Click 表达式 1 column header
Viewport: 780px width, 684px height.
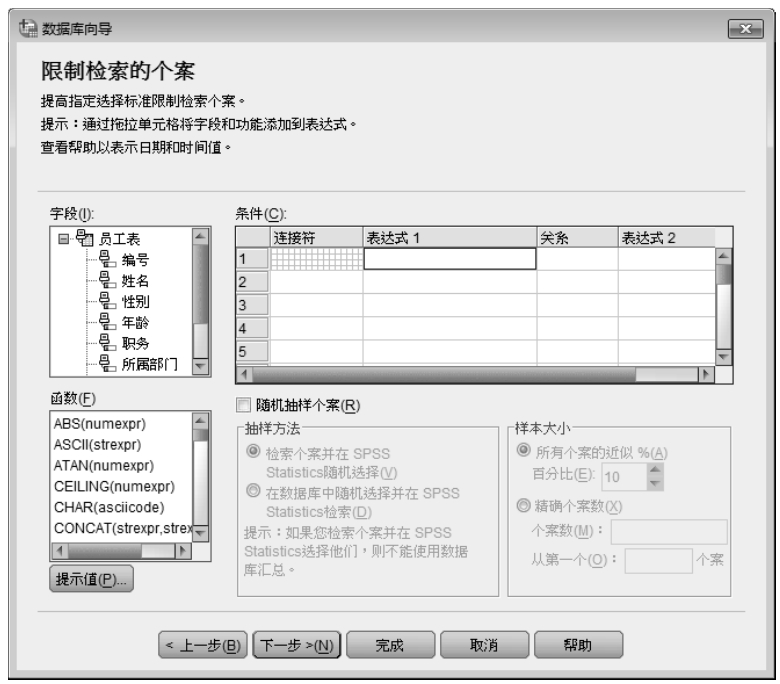(x=450, y=238)
